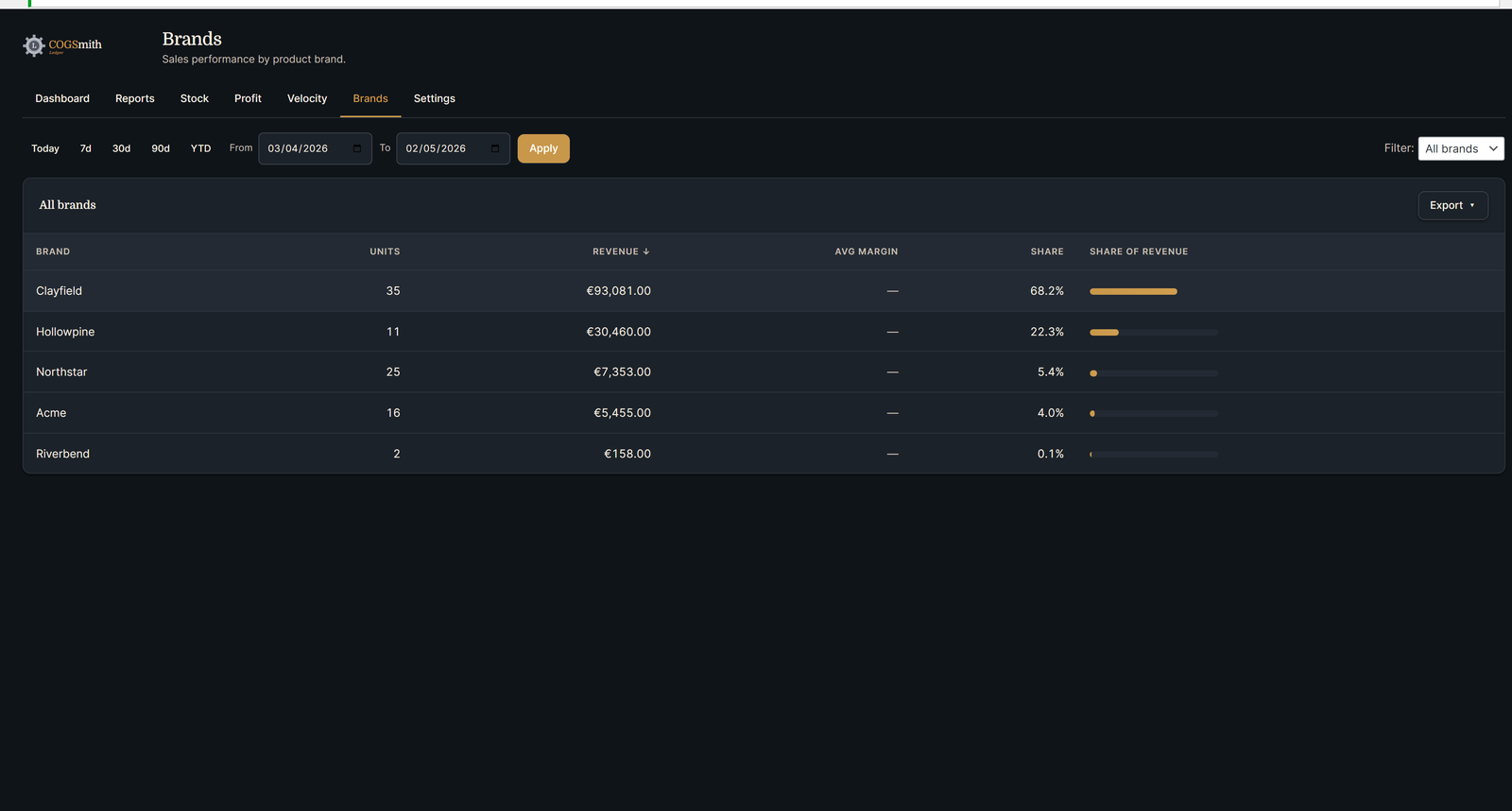Select the Acme brand row name
Viewport: 1512px width, 811px height.
pos(51,413)
